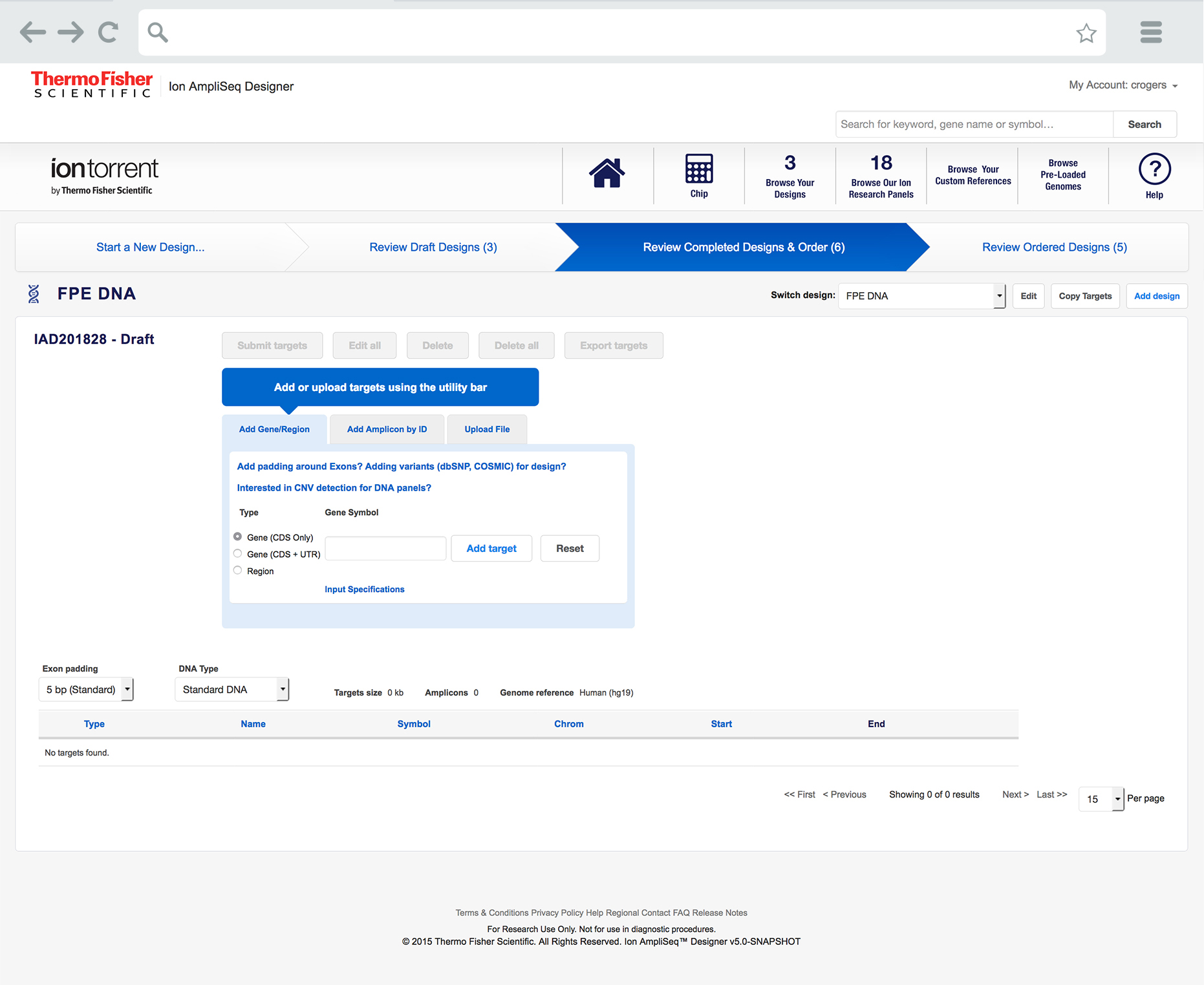
Task: Open Browse Pre-Loaded Genomes
Action: [x=1063, y=176]
